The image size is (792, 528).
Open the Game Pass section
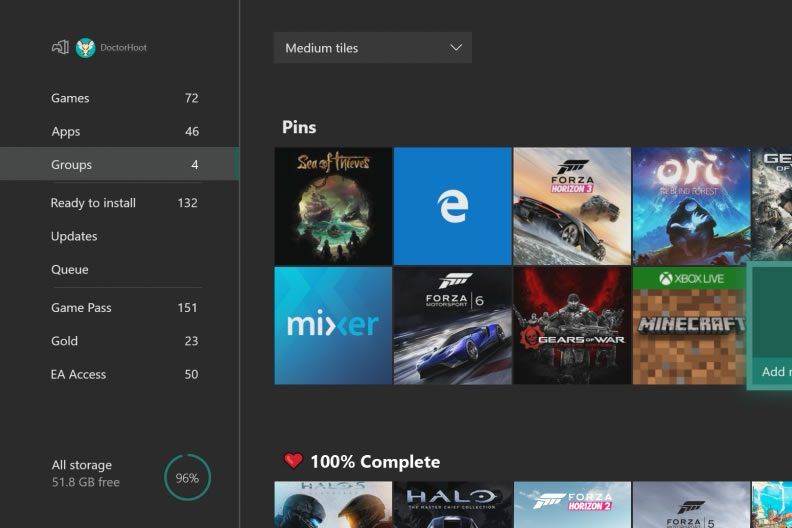(120, 307)
